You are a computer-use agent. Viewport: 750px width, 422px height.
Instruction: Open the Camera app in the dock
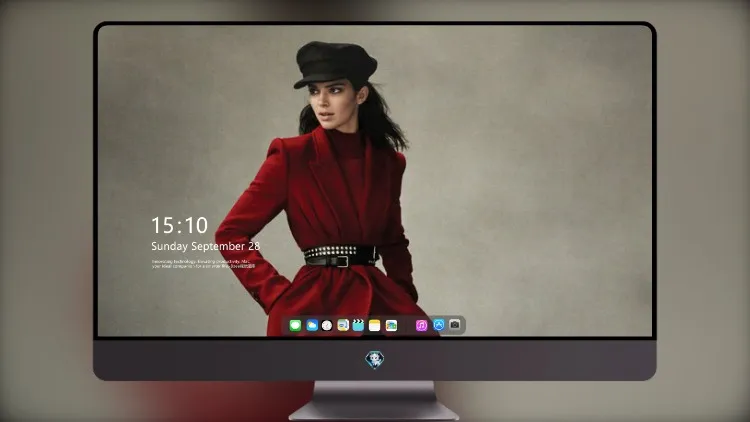pyautogui.click(x=455, y=325)
